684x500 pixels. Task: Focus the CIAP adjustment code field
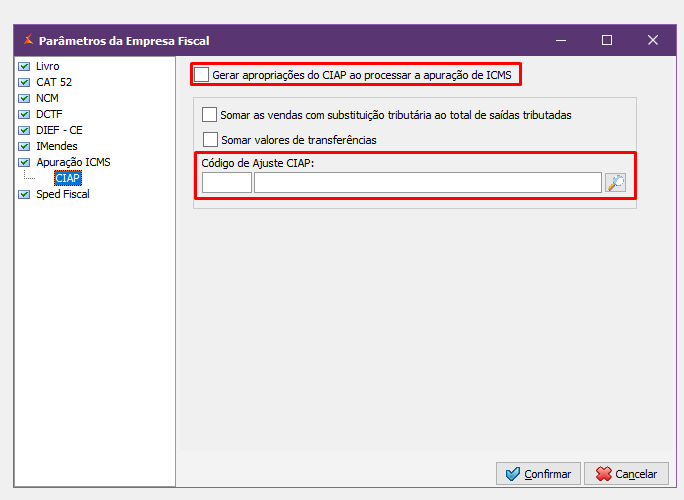(227, 182)
